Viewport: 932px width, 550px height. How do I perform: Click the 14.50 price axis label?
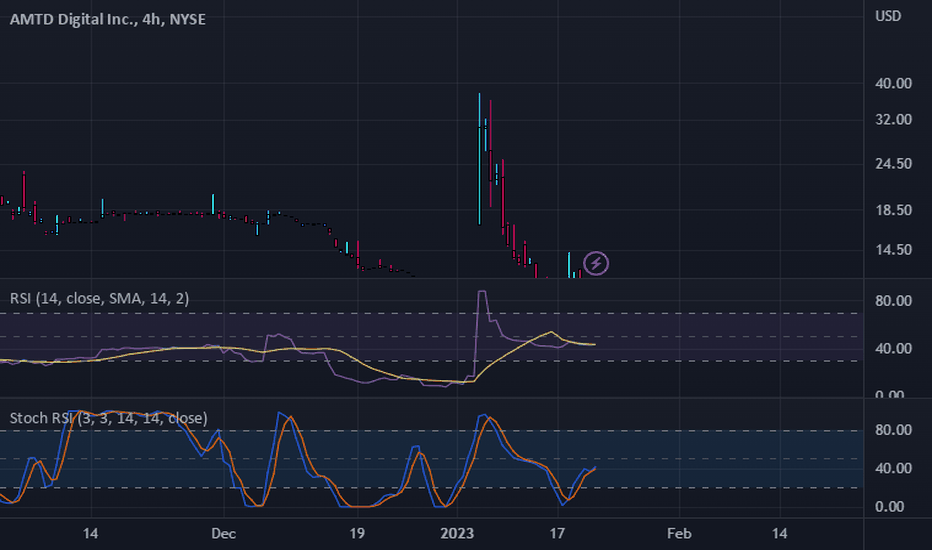[x=893, y=250]
